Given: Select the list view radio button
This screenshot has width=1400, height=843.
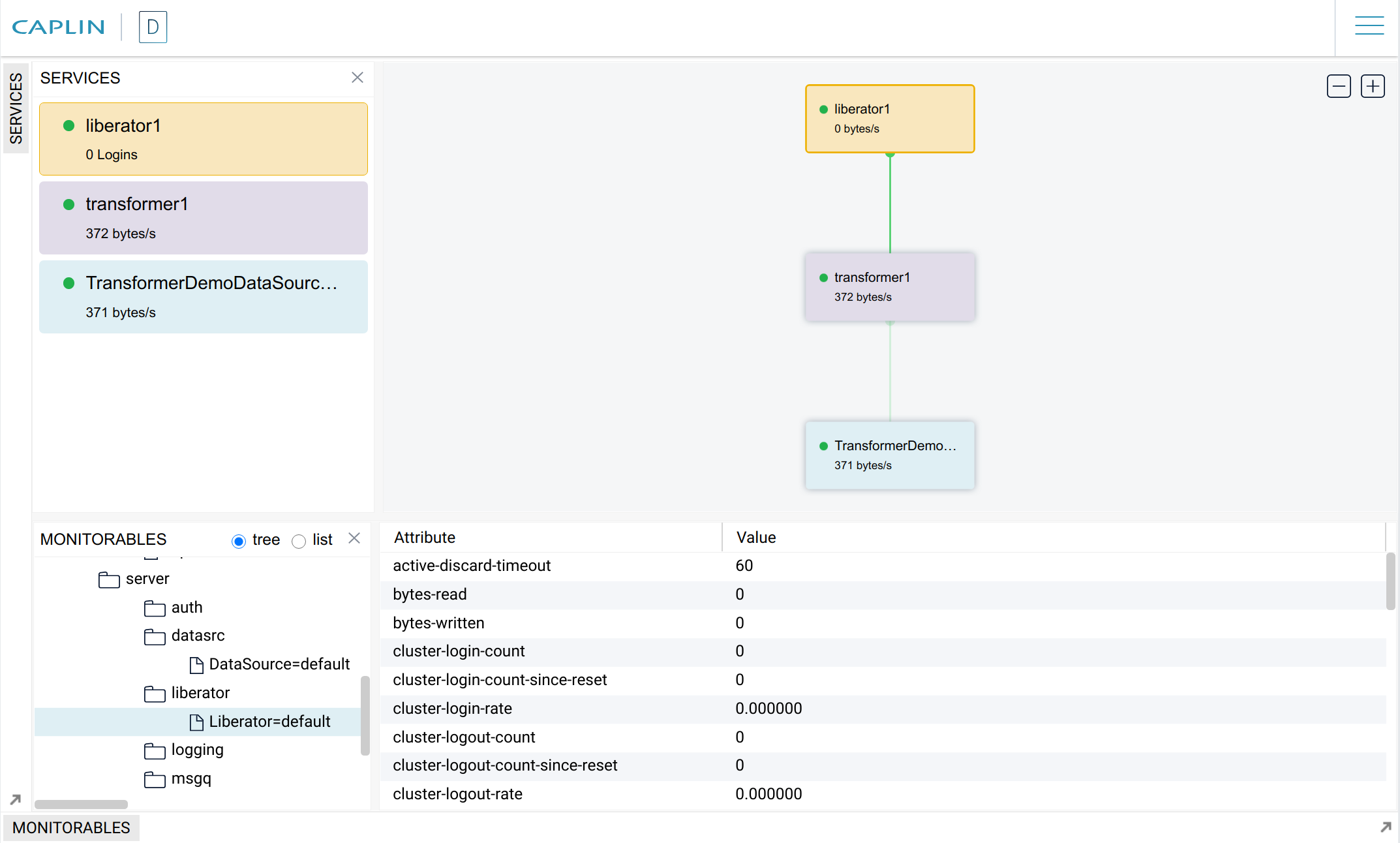Looking at the screenshot, I should (x=299, y=541).
